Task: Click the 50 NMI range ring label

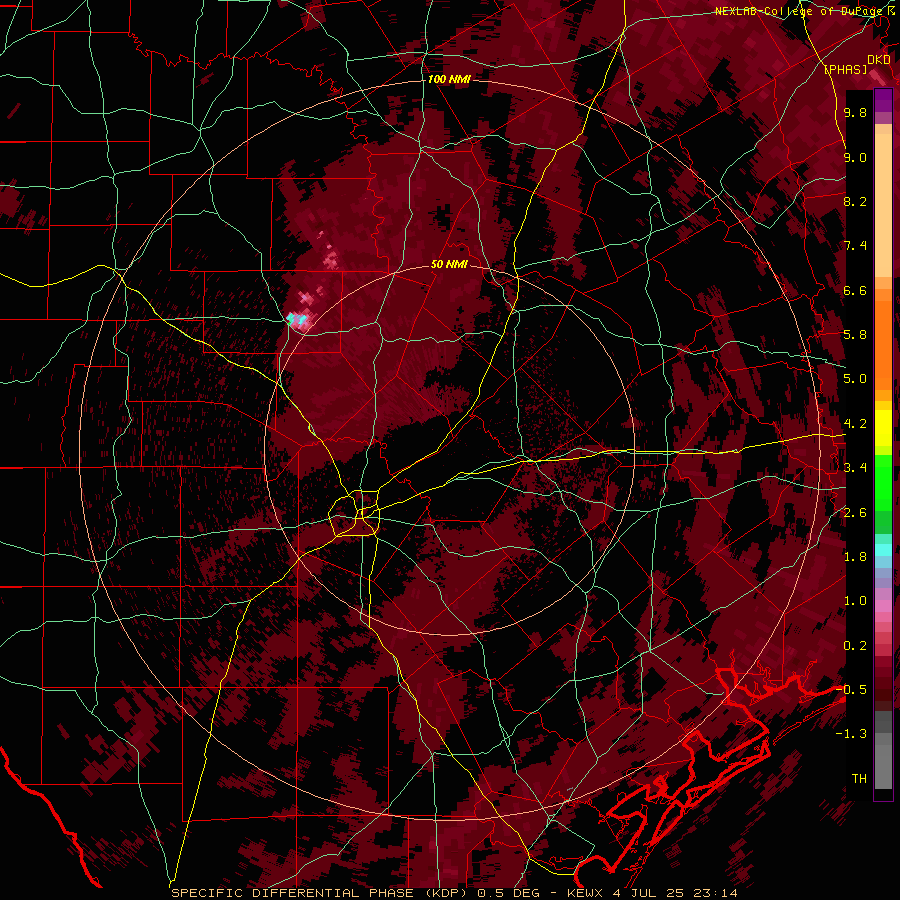Action: pos(449,265)
